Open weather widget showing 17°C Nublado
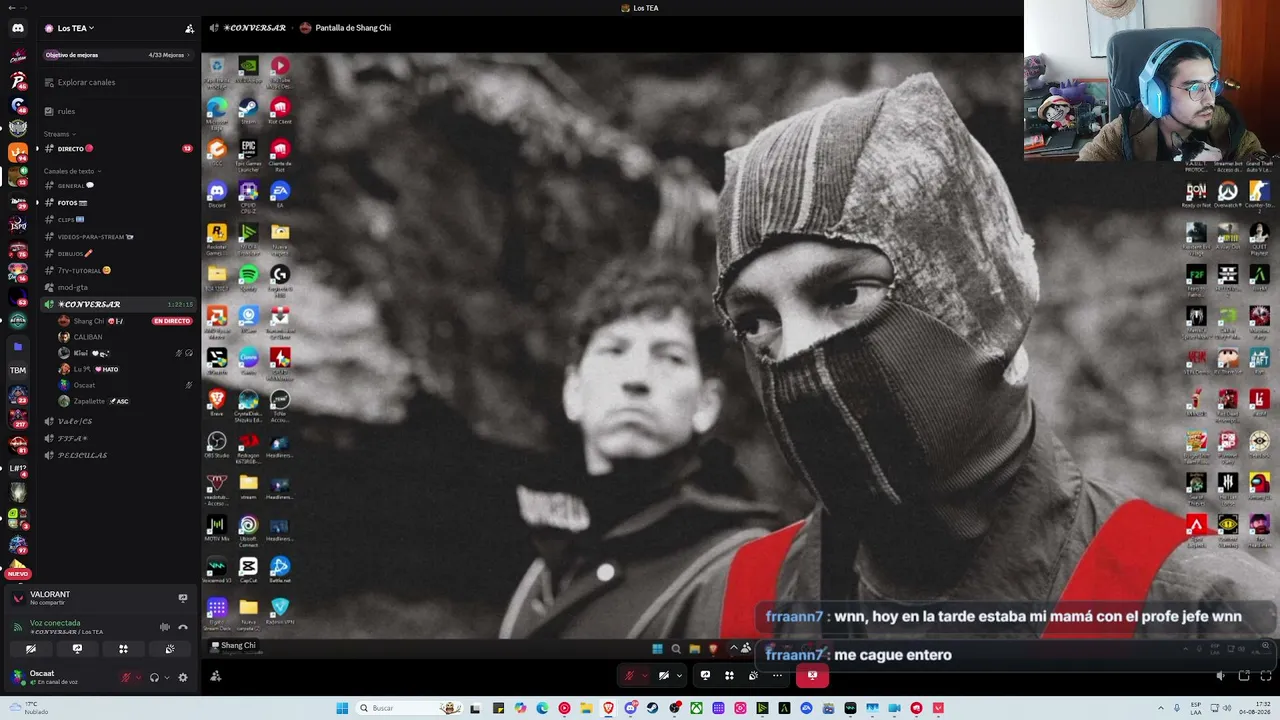Screen dimensions: 1280x720 point(28,708)
